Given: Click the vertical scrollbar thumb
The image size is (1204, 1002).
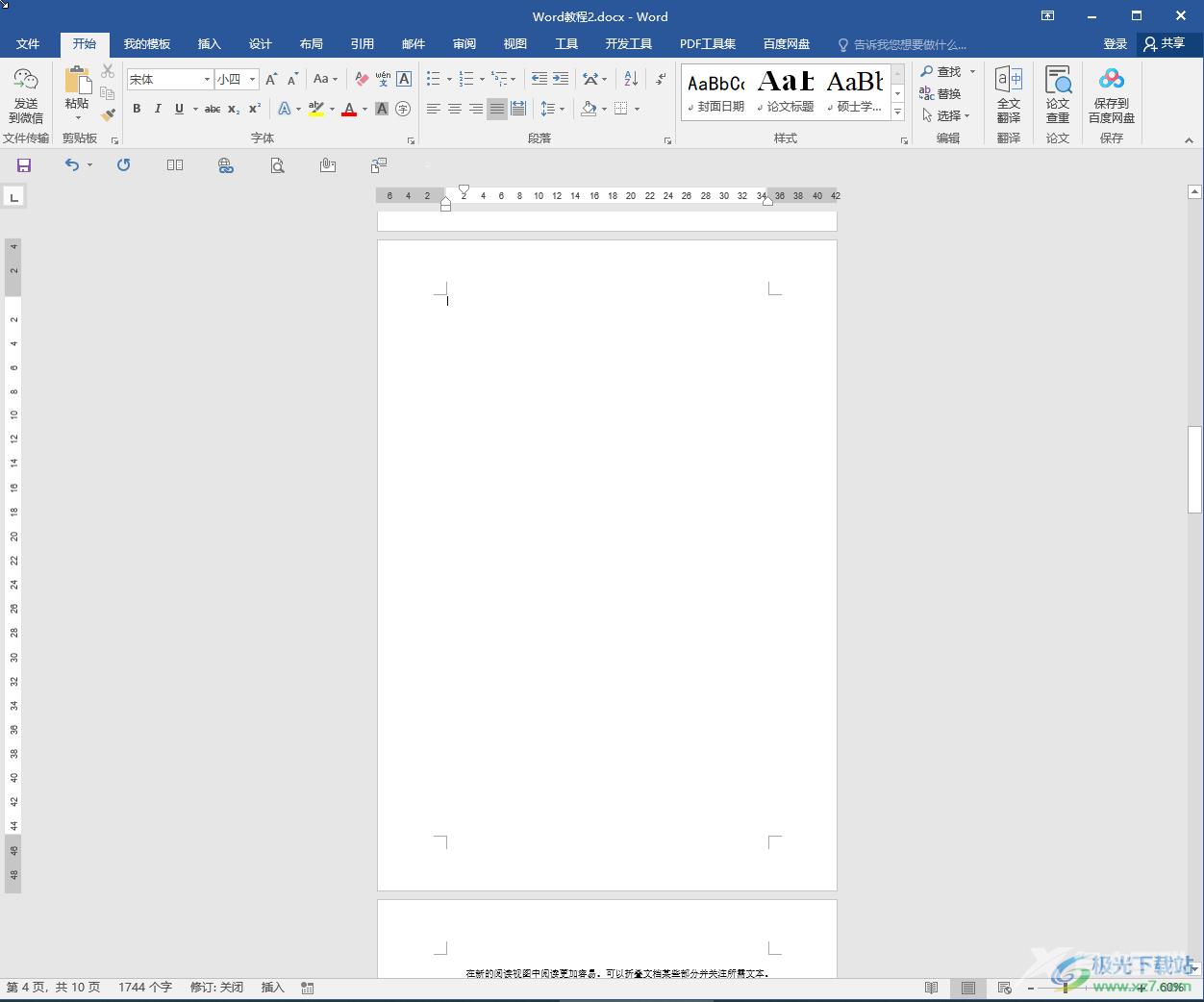Looking at the screenshot, I should pos(1194,469).
